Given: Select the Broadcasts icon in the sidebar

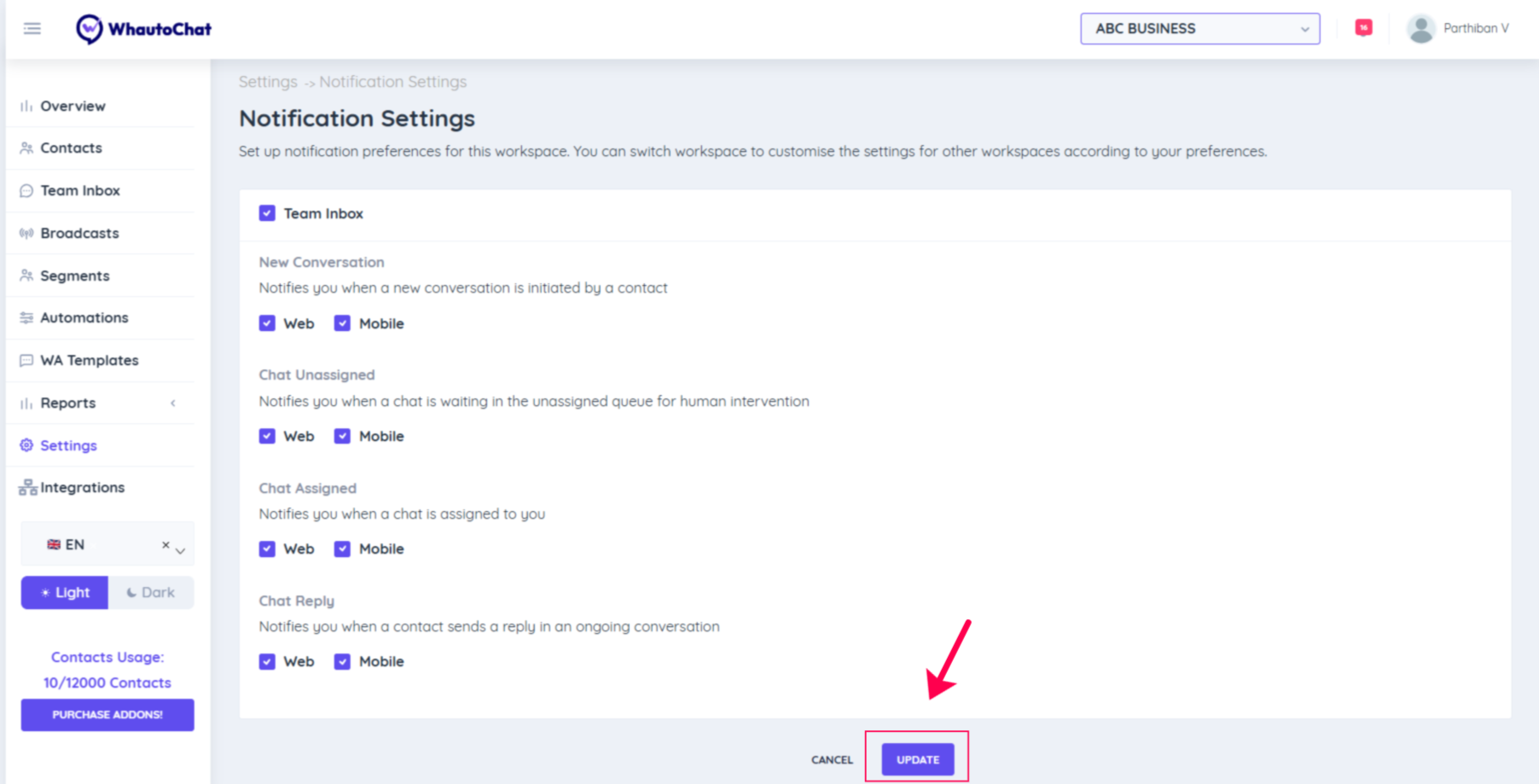Looking at the screenshot, I should pyautogui.click(x=26, y=233).
